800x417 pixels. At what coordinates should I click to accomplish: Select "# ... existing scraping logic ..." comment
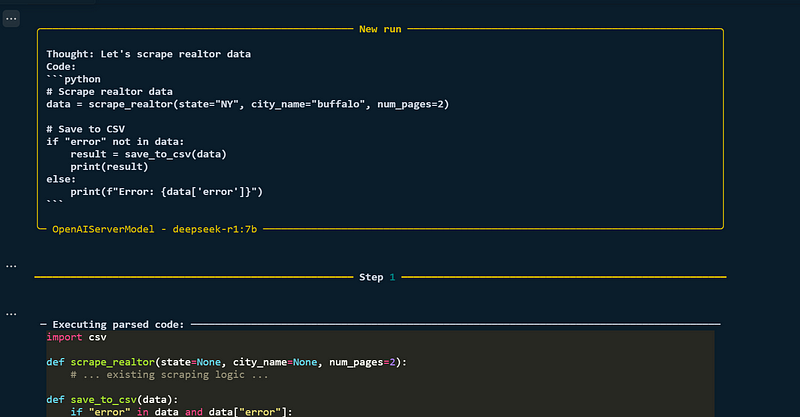pos(169,375)
